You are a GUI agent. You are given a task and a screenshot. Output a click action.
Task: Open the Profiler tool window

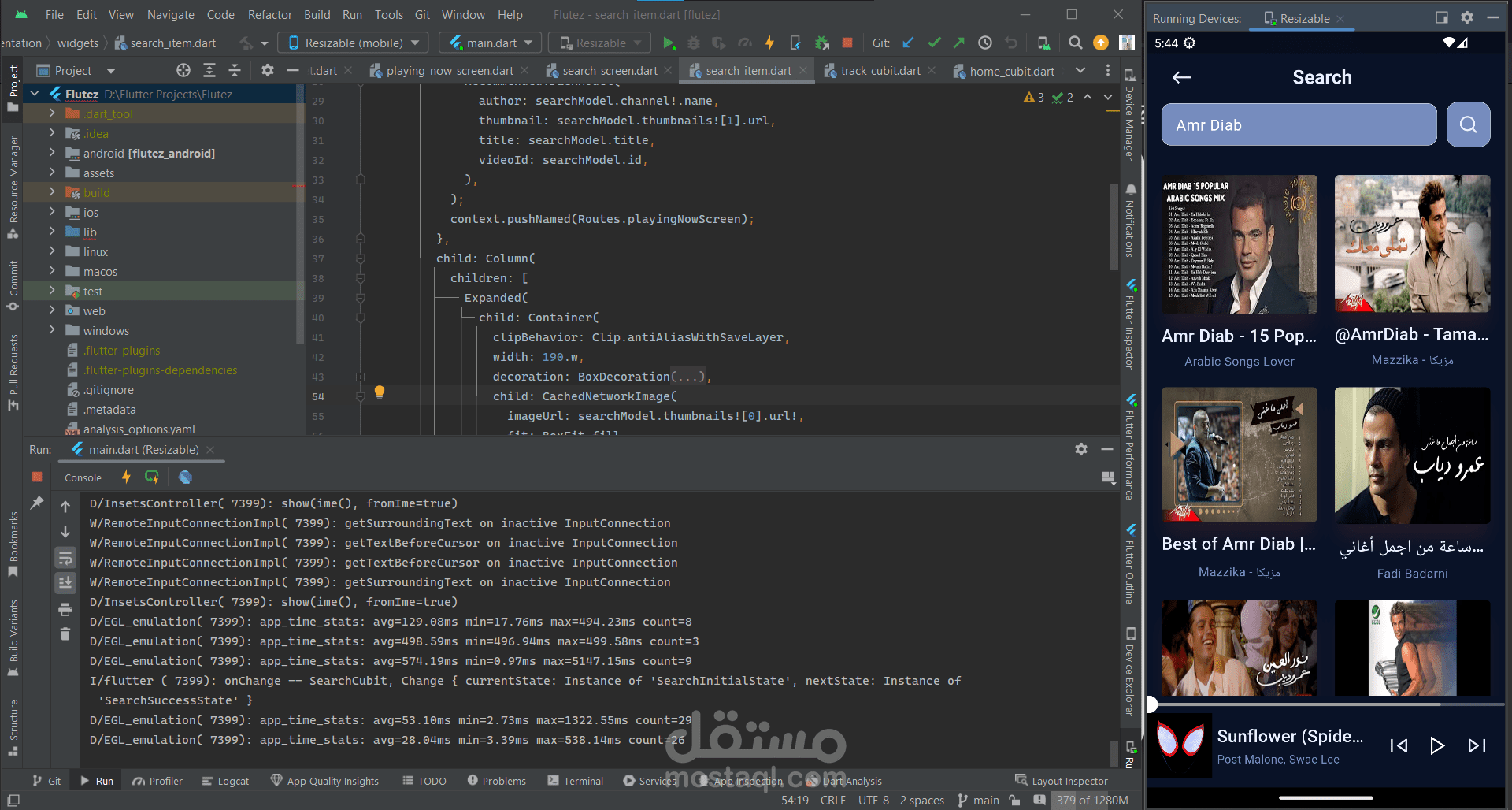tap(157, 781)
